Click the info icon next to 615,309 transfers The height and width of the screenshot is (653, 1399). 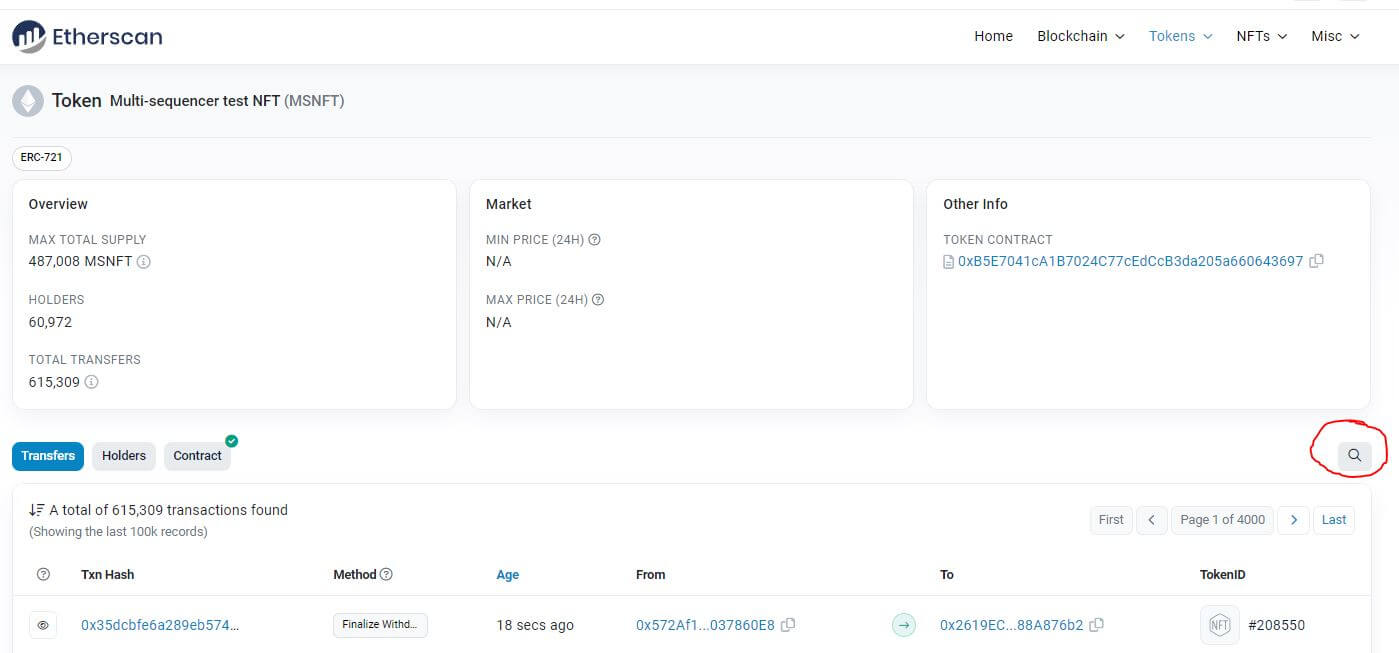pos(91,382)
